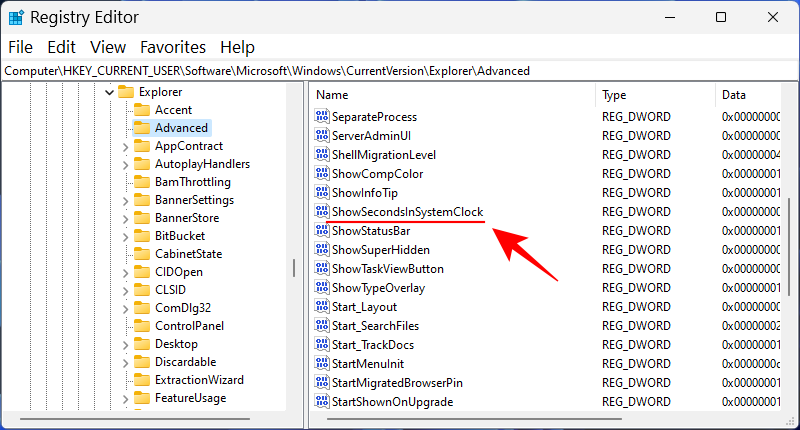Click the Start_SearchFiles value icon
This screenshot has height=430, width=800.
pyautogui.click(x=321, y=325)
